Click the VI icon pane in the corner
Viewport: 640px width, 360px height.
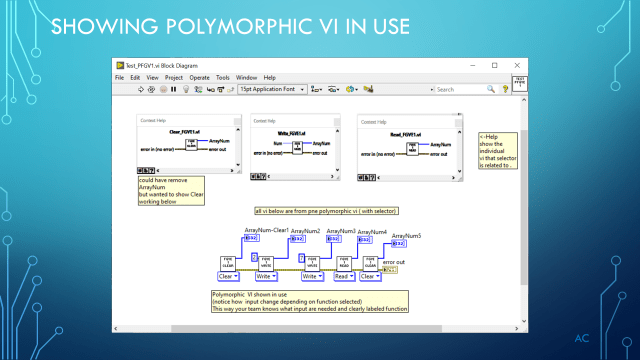click(x=520, y=83)
